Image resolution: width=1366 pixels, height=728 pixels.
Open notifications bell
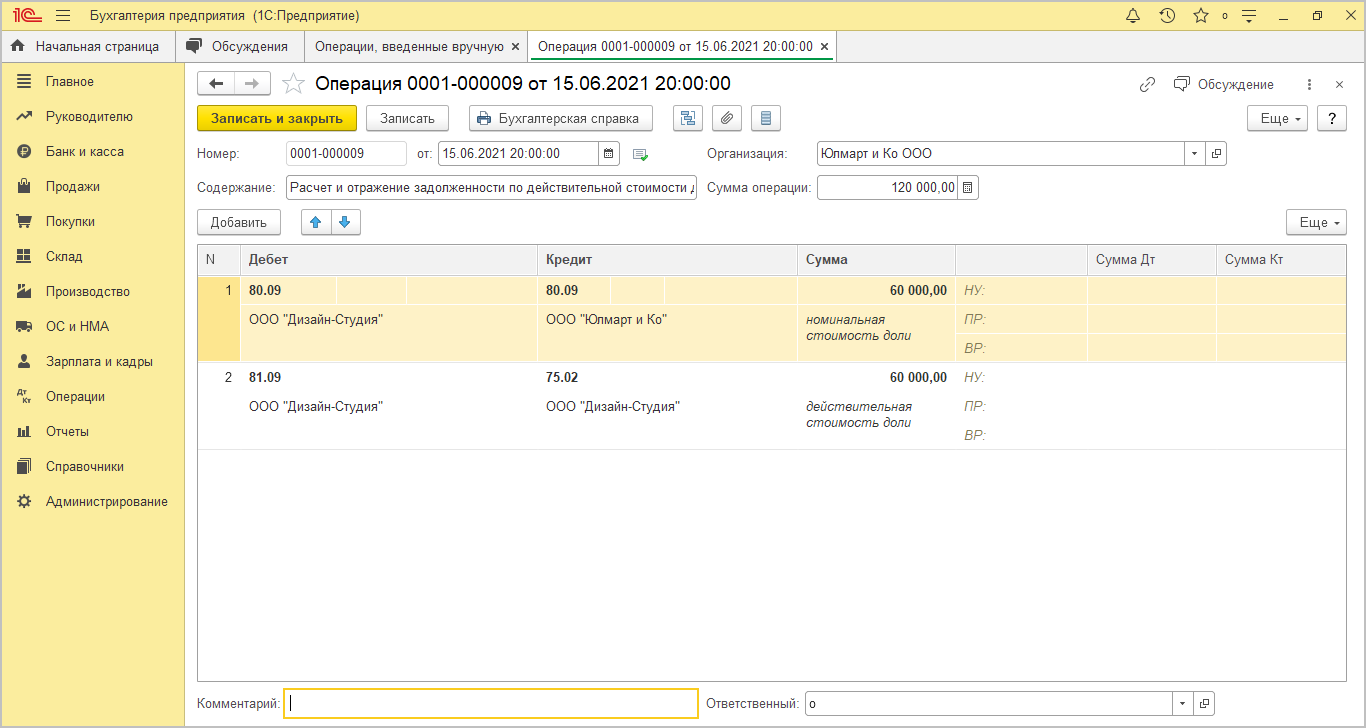(x=1133, y=16)
